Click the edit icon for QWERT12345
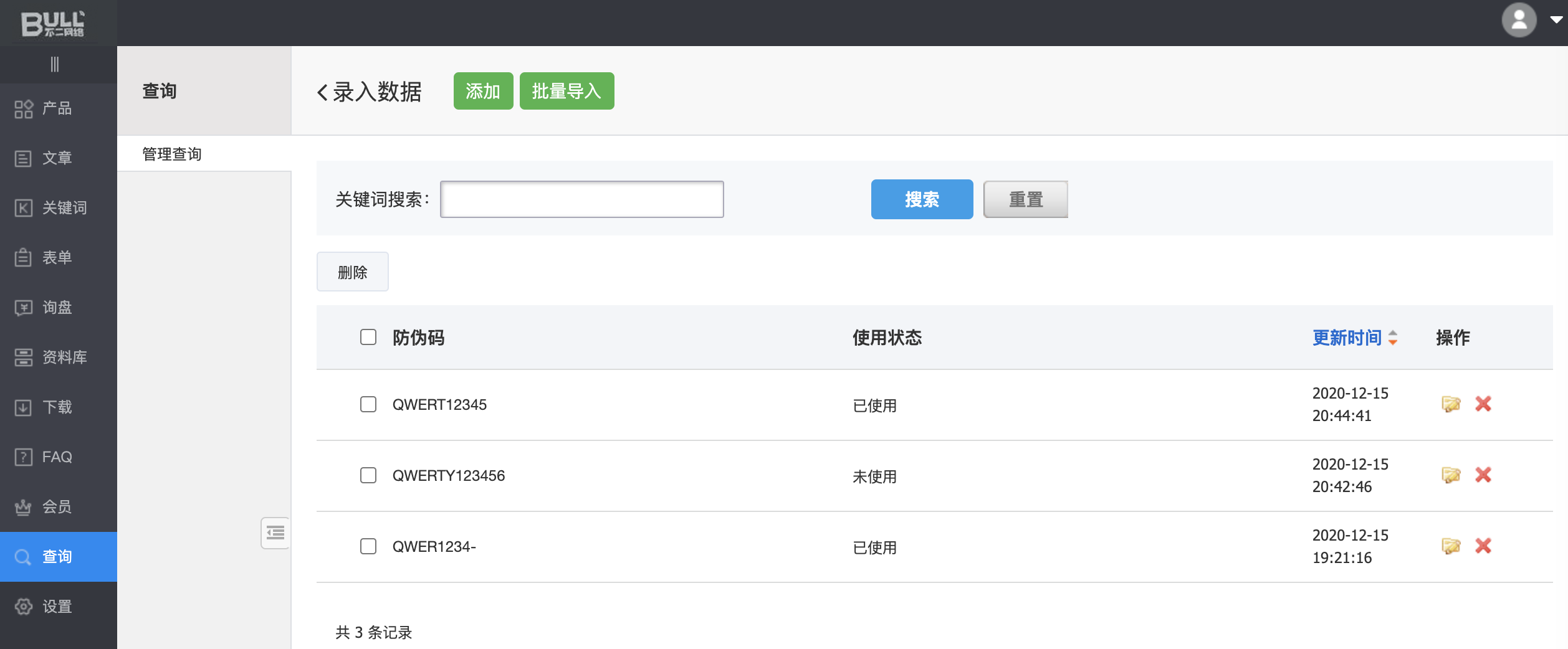 1451,404
